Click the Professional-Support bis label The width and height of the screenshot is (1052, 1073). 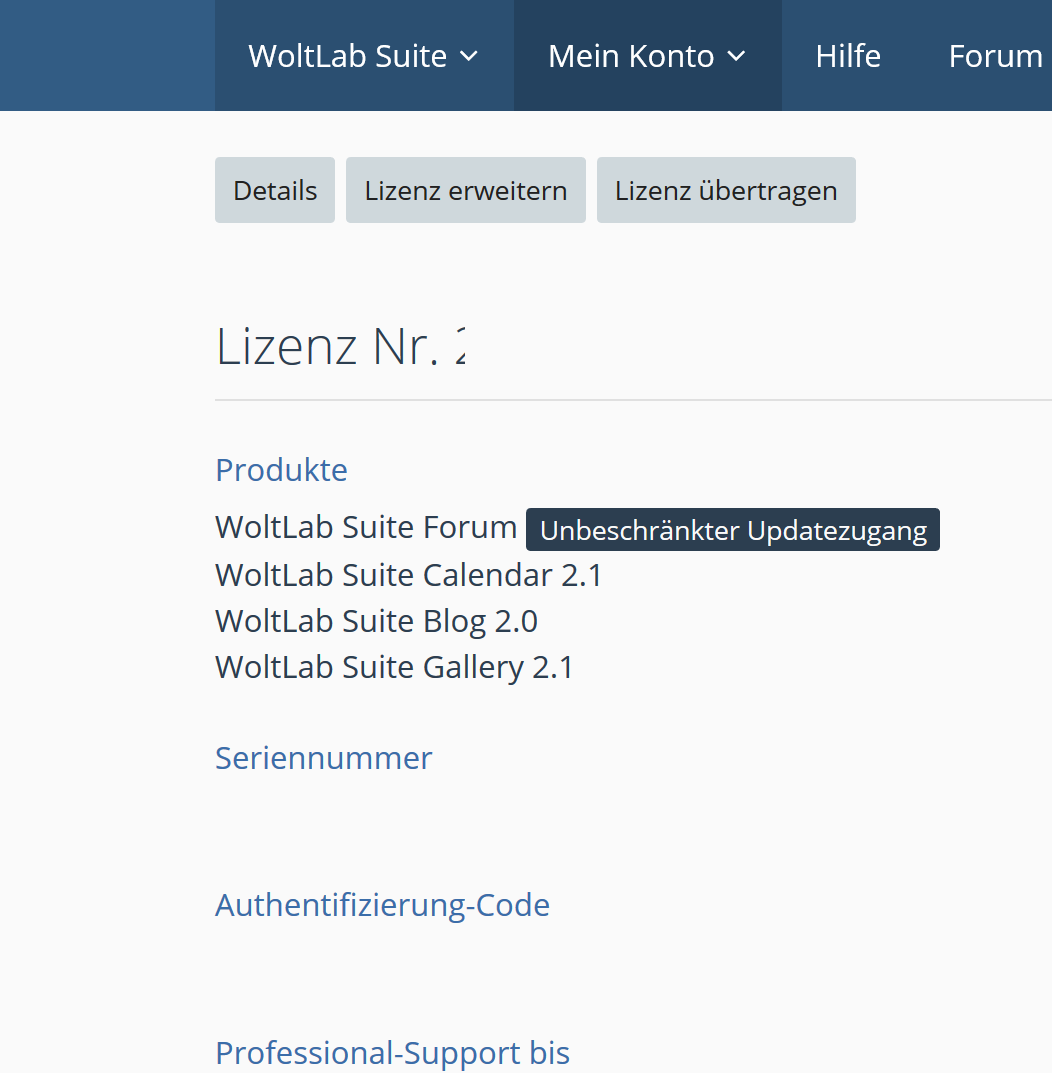click(x=392, y=1052)
